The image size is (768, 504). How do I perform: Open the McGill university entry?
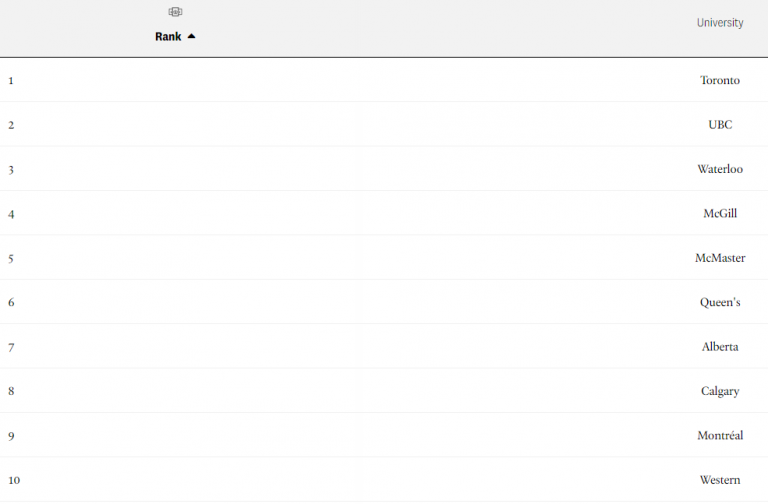coord(720,214)
